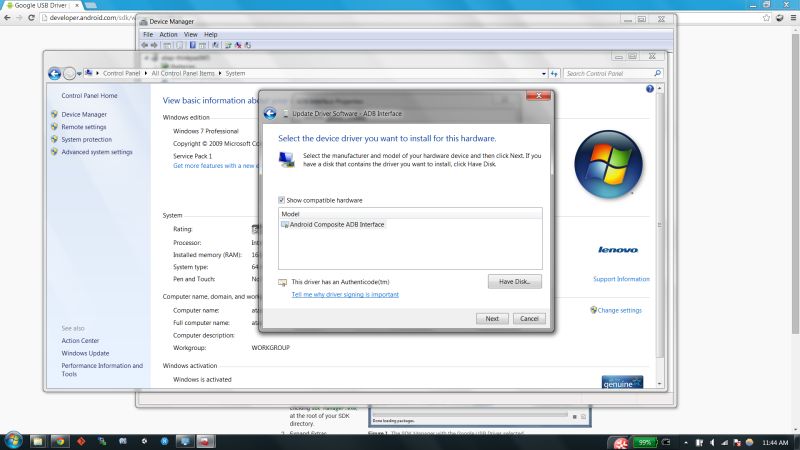Click the Have Disk... button
This screenshot has height=450, width=800.
514,282
